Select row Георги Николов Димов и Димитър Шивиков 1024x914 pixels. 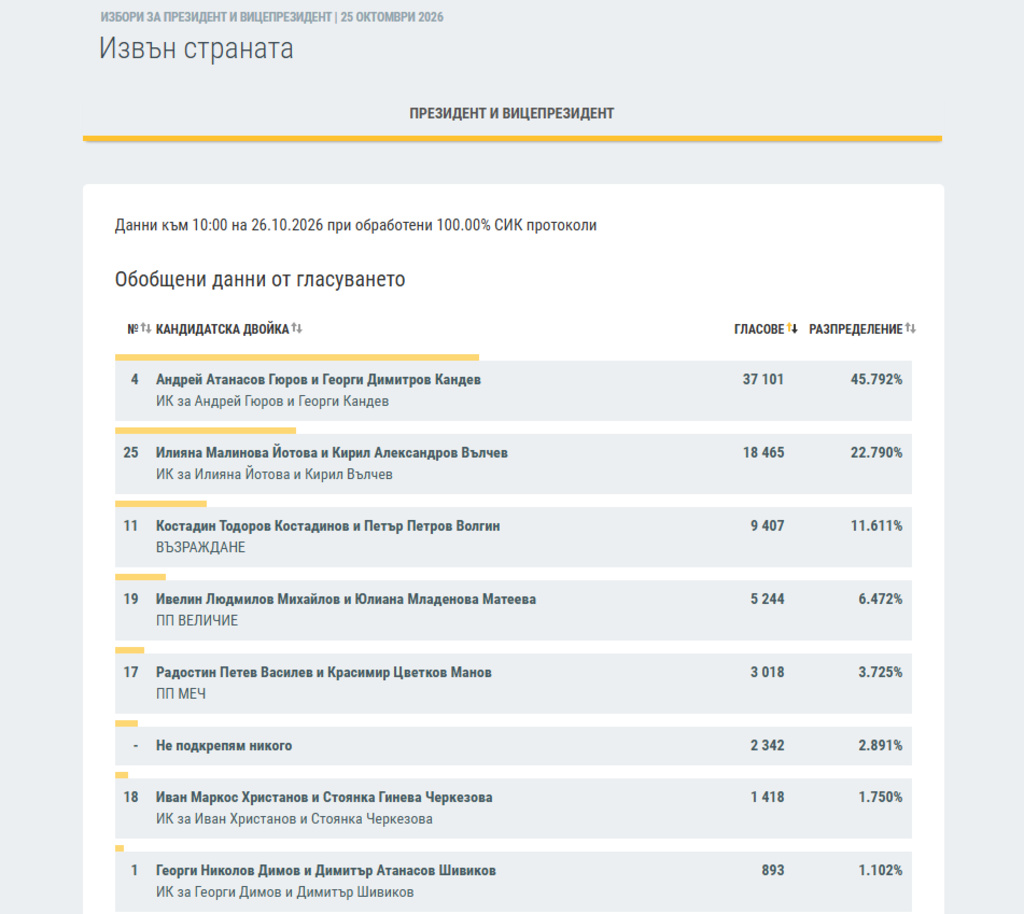click(x=513, y=881)
